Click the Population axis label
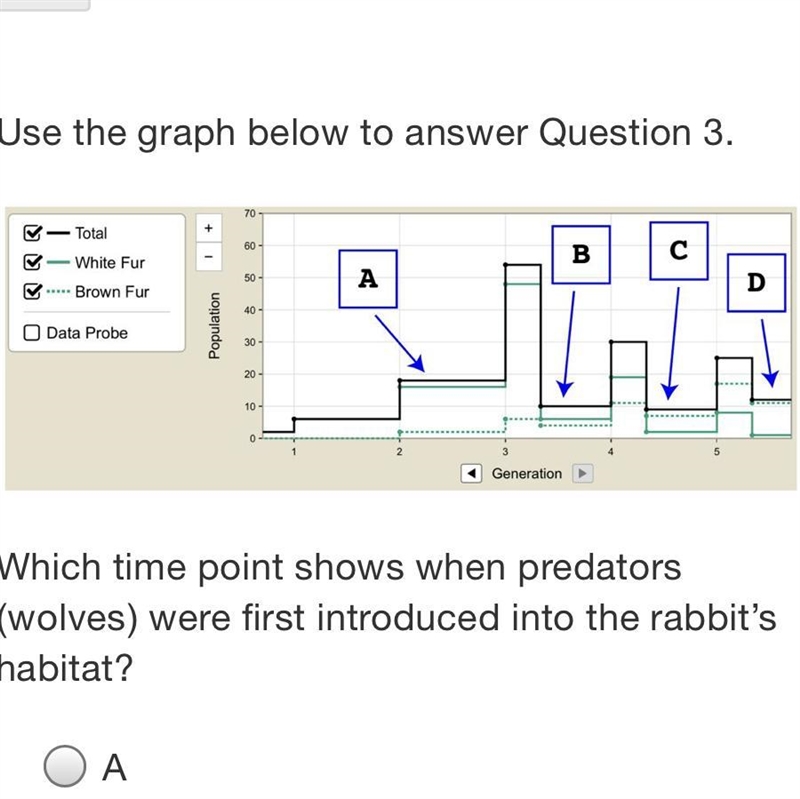Screen dimensions: 800x799 [x=214, y=326]
